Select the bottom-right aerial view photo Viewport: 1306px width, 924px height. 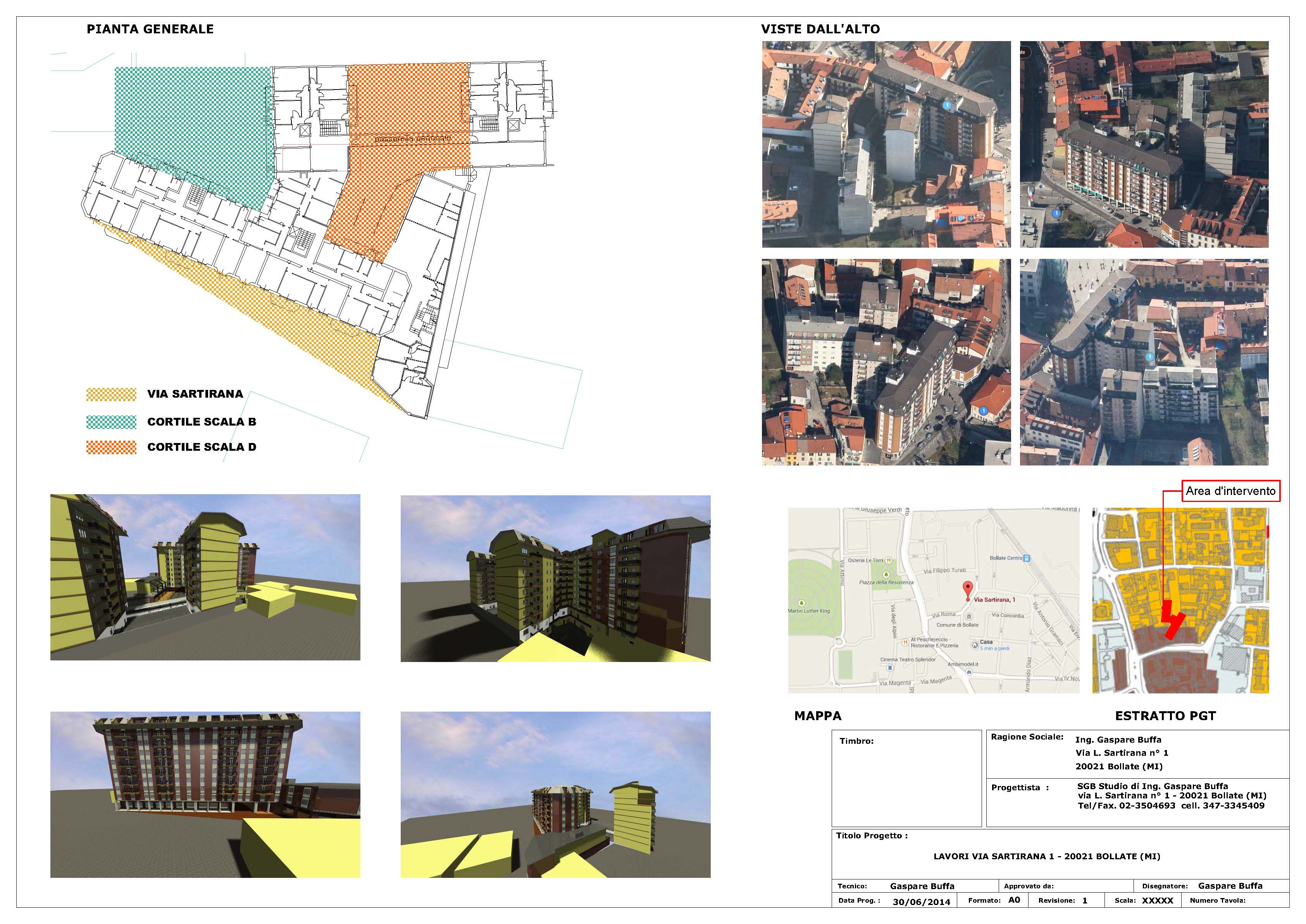[x=1143, y=362]
